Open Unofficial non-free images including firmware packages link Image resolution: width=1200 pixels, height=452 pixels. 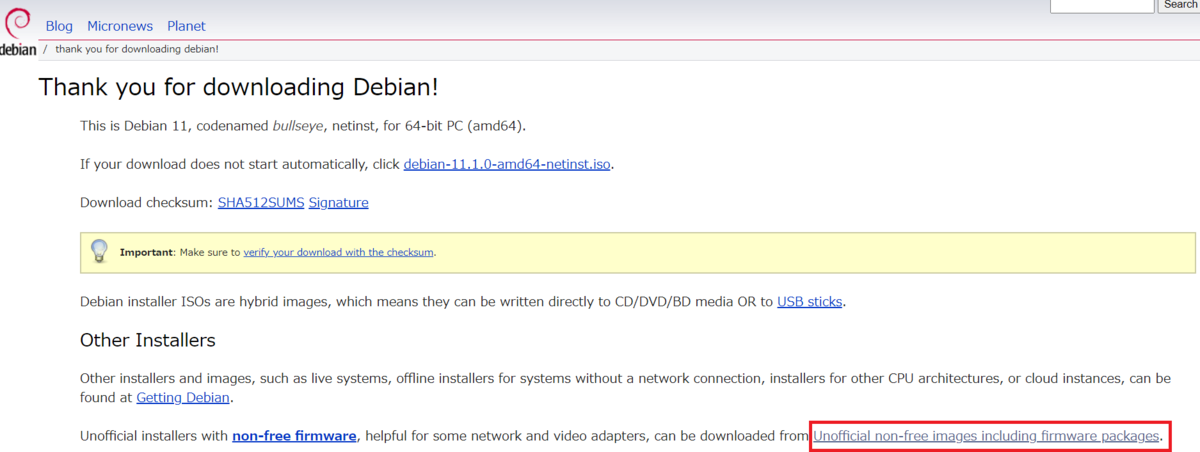coord(987,436)
